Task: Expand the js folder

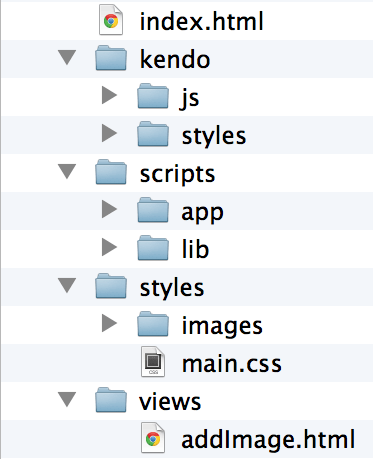Action: 109,95
